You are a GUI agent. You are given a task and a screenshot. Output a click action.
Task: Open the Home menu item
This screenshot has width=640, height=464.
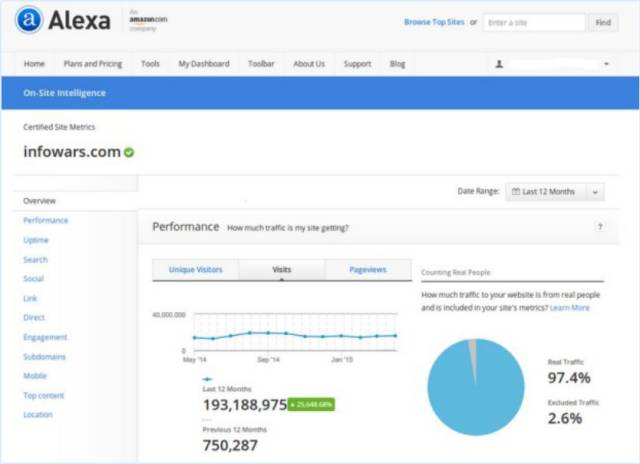pyautogui.click(x=34, y=64)
